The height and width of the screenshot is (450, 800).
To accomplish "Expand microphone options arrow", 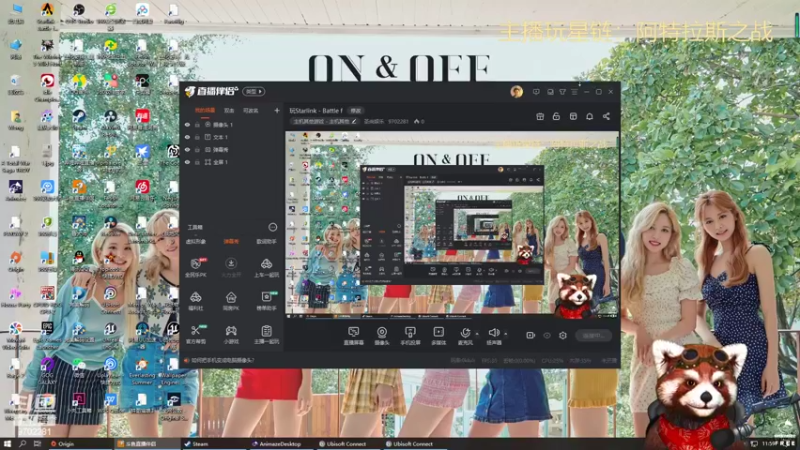I will [x=477, y=334].
